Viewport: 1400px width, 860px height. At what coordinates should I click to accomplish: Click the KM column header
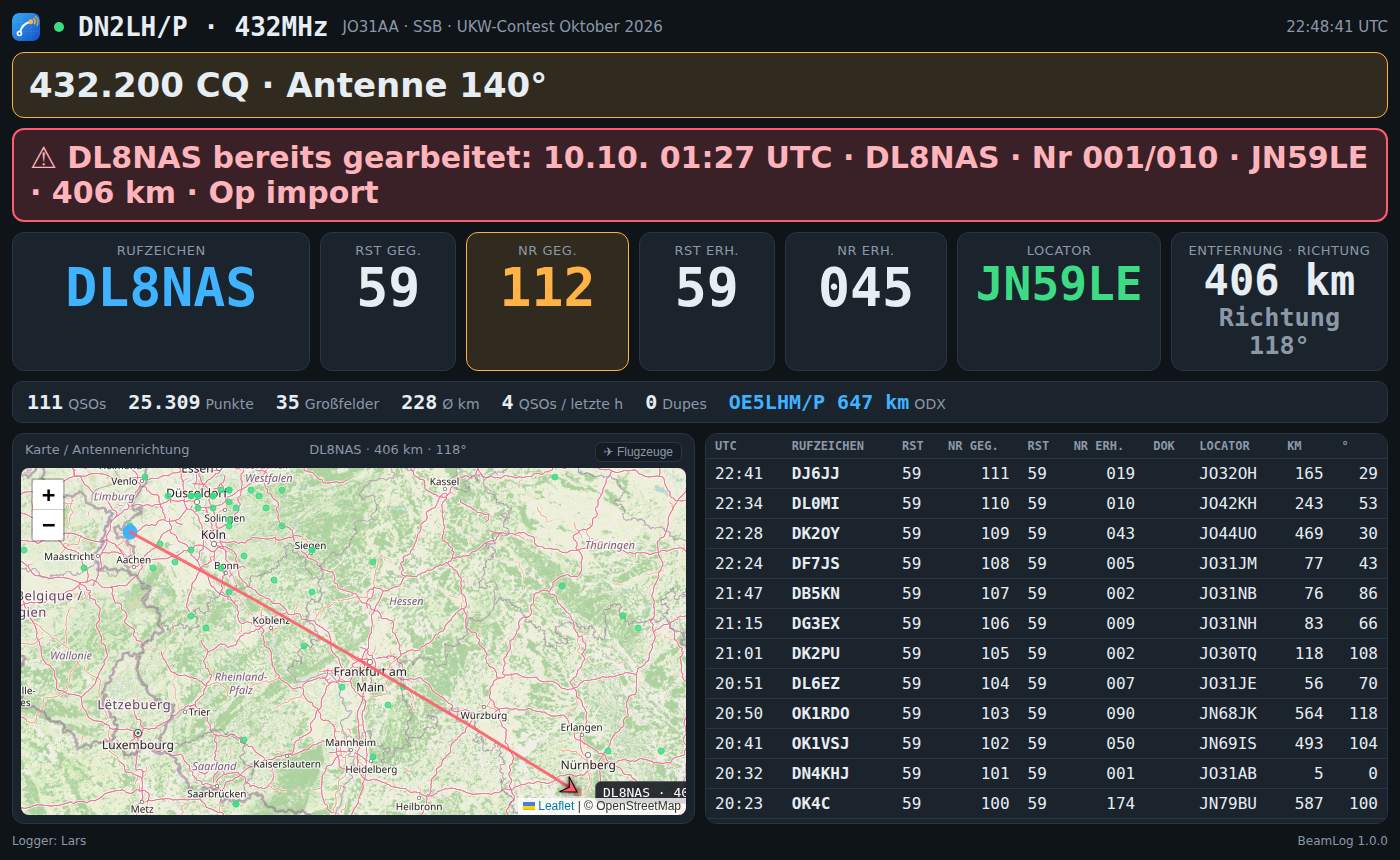point(1294,446)
